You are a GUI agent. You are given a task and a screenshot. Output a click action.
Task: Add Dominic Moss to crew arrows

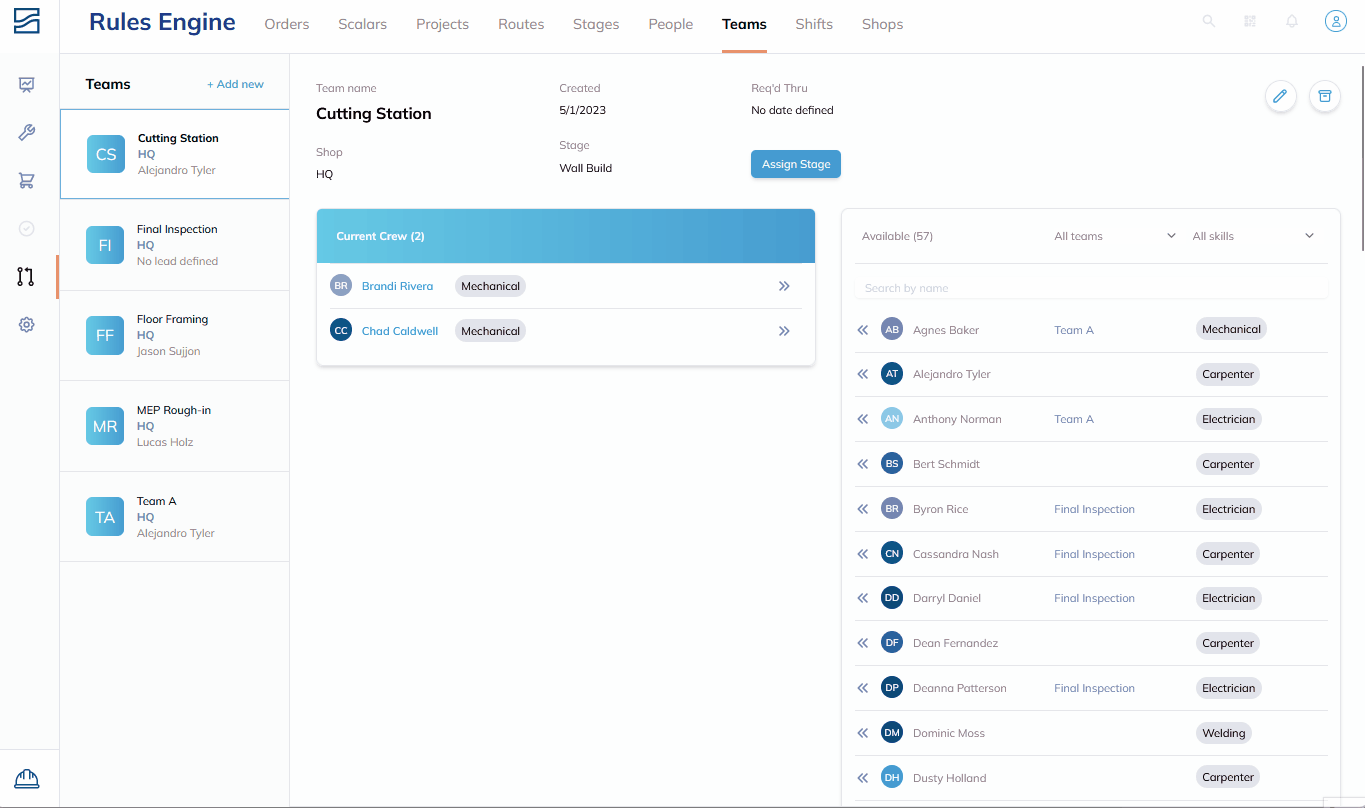coord(863,733)
